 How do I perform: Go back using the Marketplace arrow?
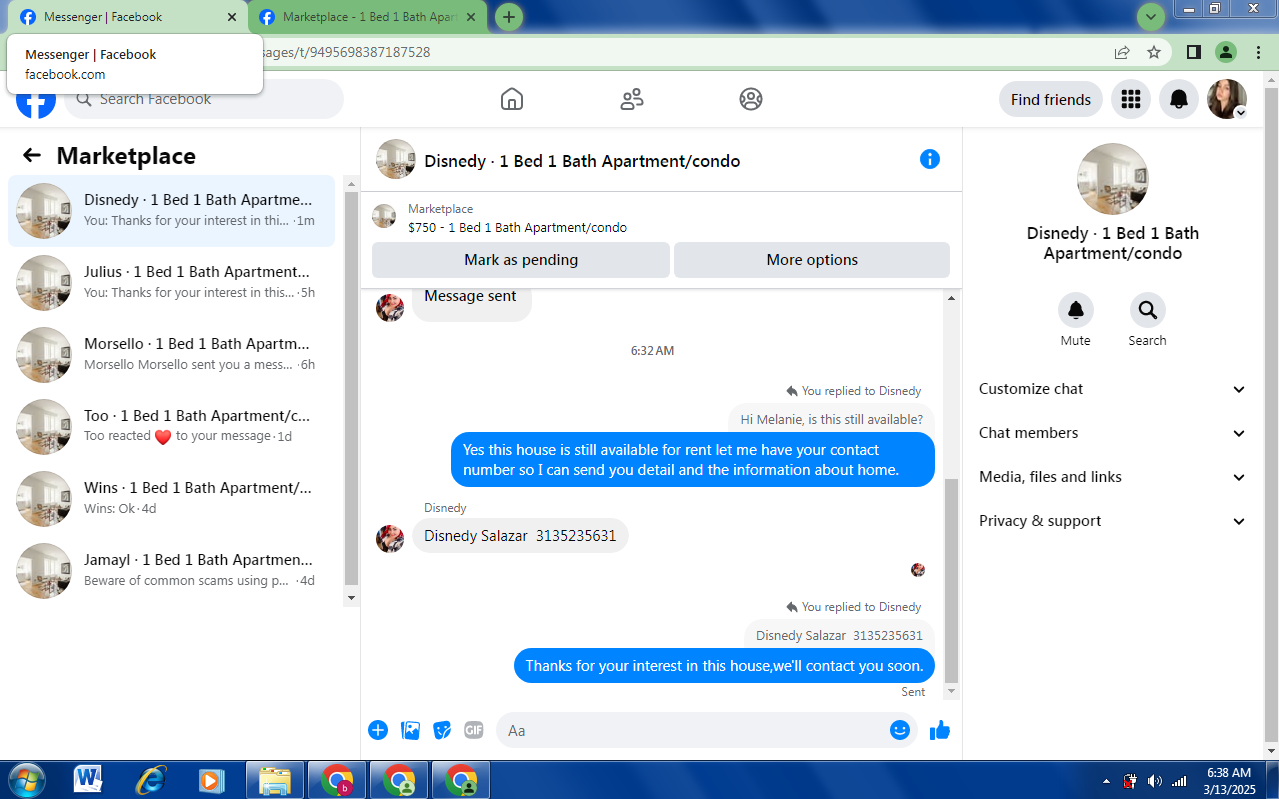point(32,156)
